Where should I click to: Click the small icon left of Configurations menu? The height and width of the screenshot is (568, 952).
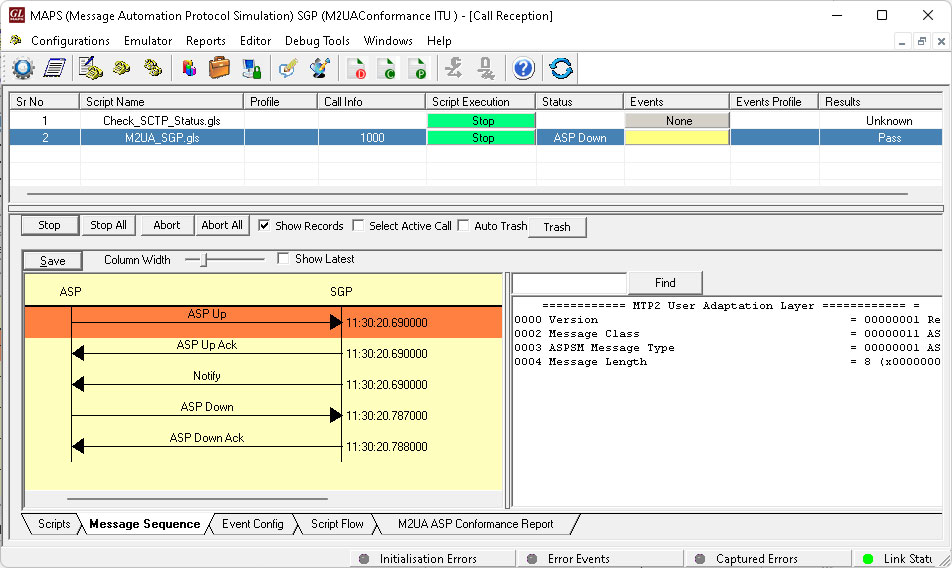coord(16,40)
